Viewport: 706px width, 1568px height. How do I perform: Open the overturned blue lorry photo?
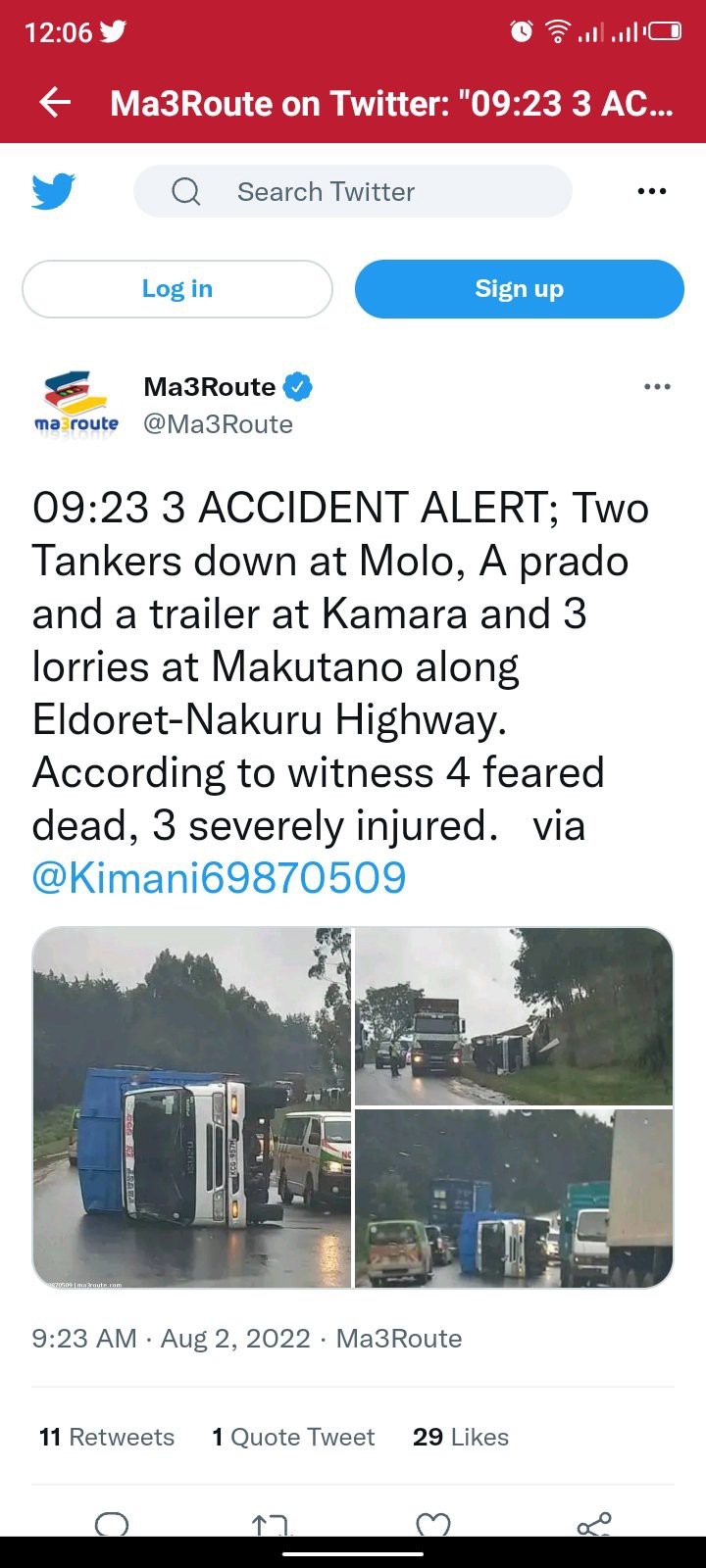192,1107
